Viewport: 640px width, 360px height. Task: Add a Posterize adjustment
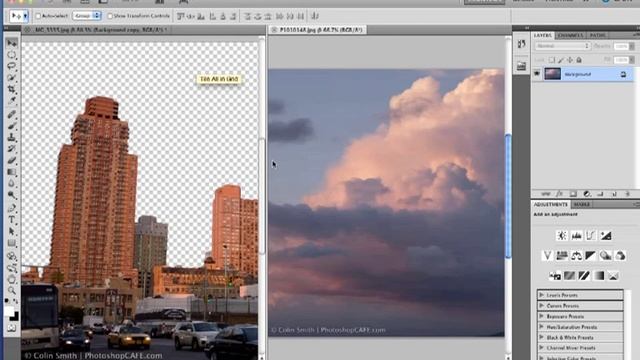[x=569, y=276]
